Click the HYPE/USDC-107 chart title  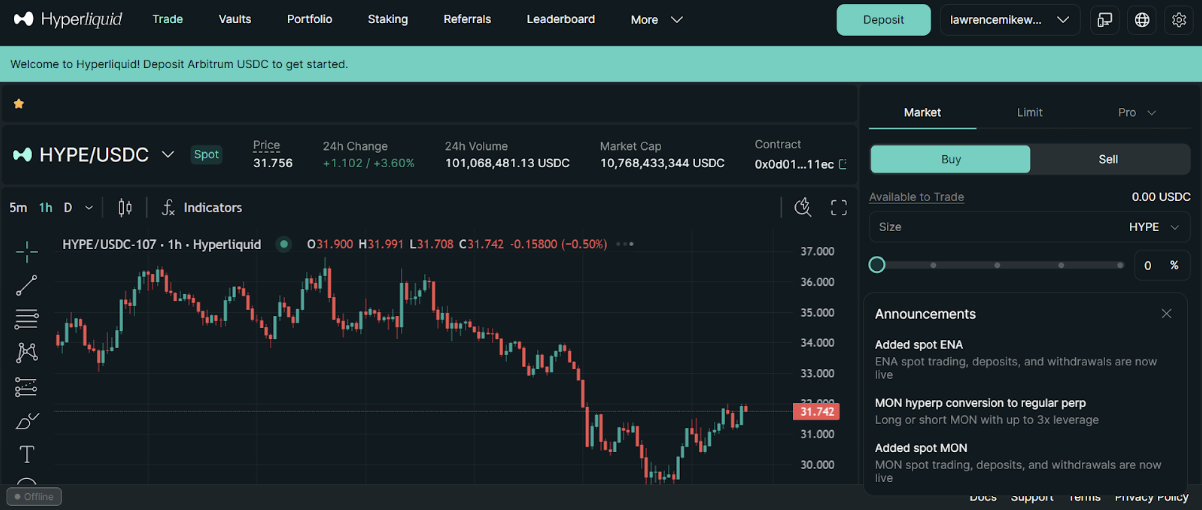coord(161,244)
